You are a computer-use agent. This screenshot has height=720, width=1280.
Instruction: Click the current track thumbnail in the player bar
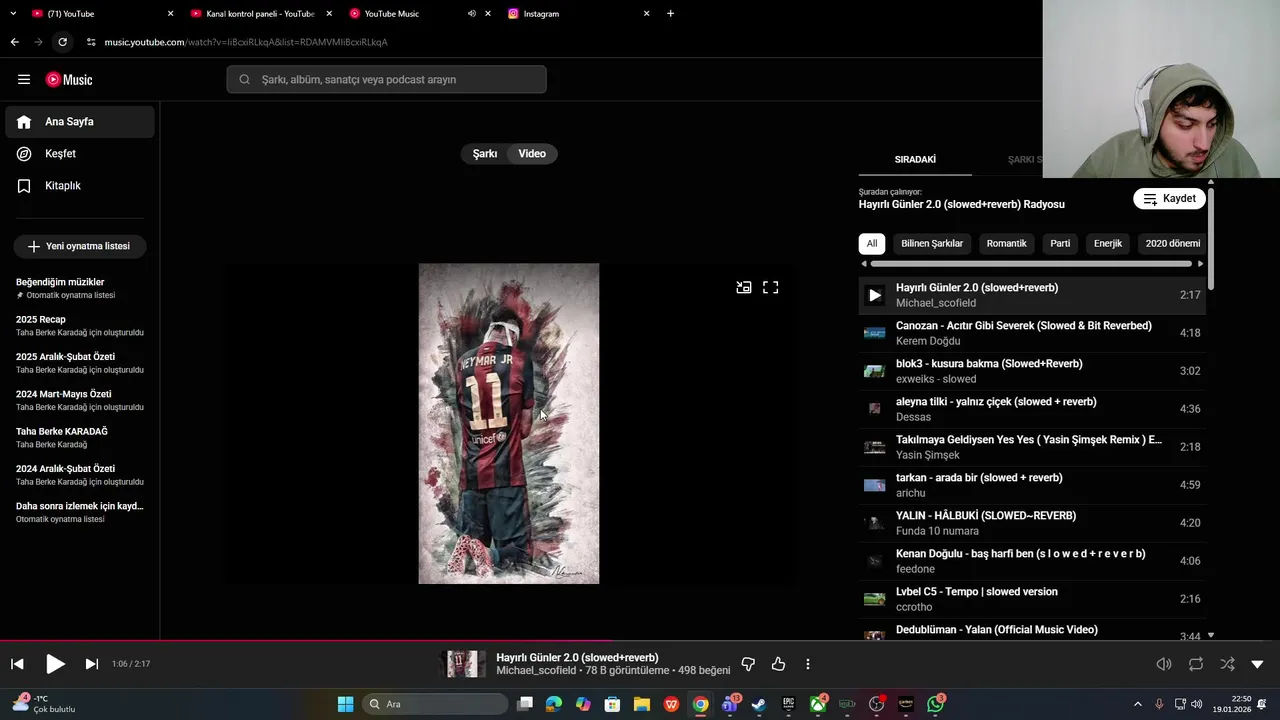tap(464, 664)
